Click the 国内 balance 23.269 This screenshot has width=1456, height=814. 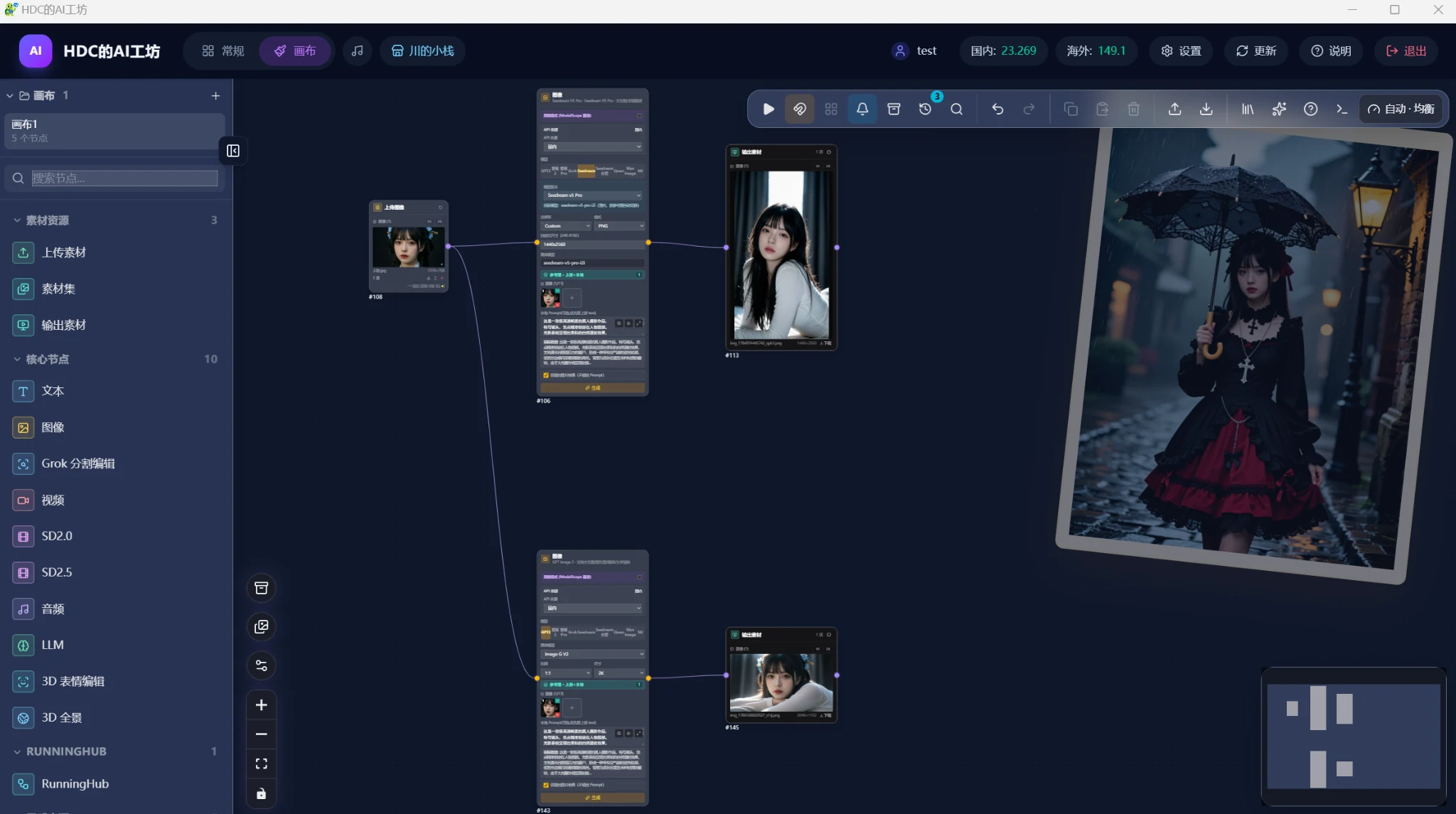[x=1003, y=51]
